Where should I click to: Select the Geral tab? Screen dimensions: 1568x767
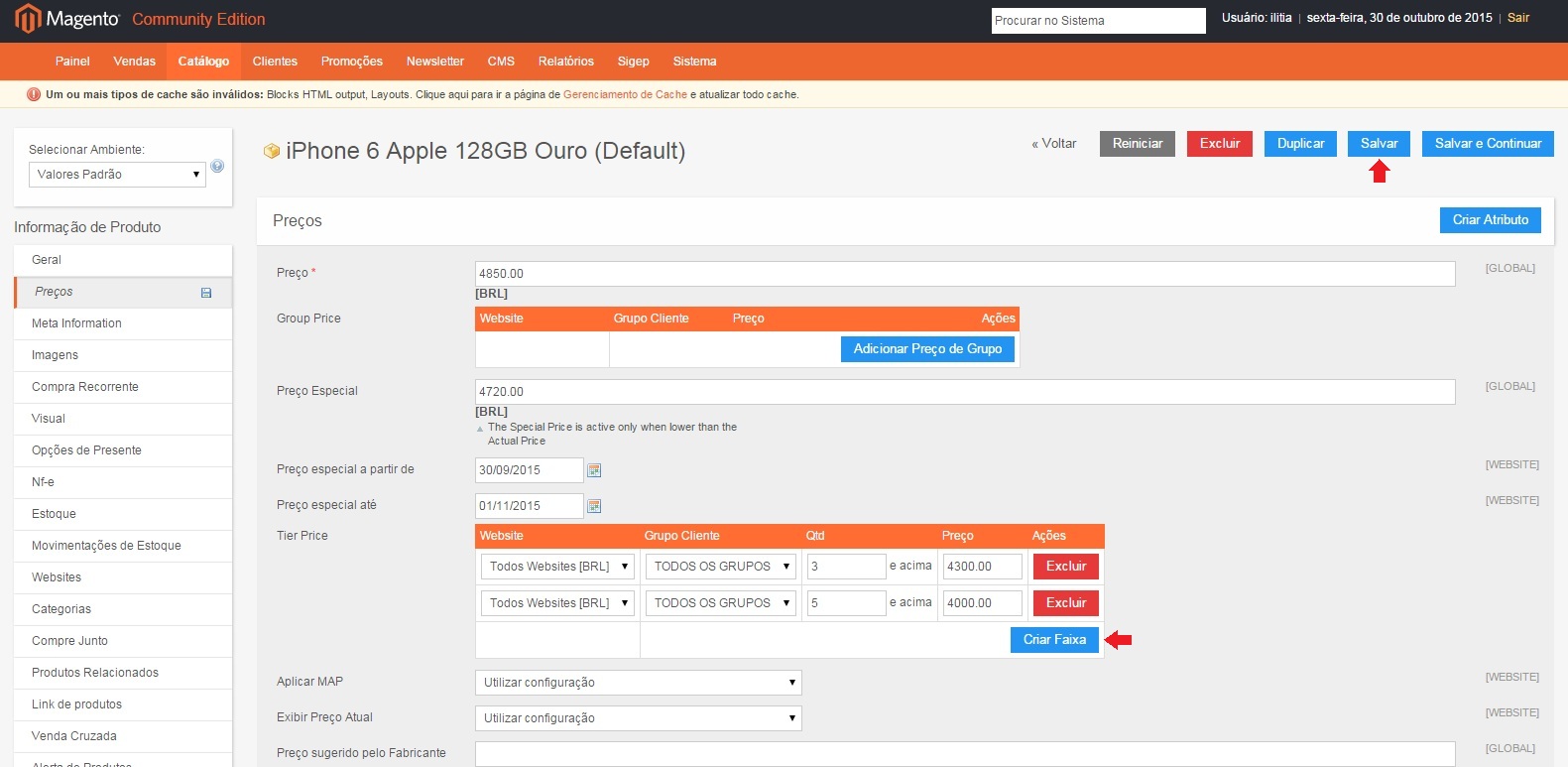[123, 260]
